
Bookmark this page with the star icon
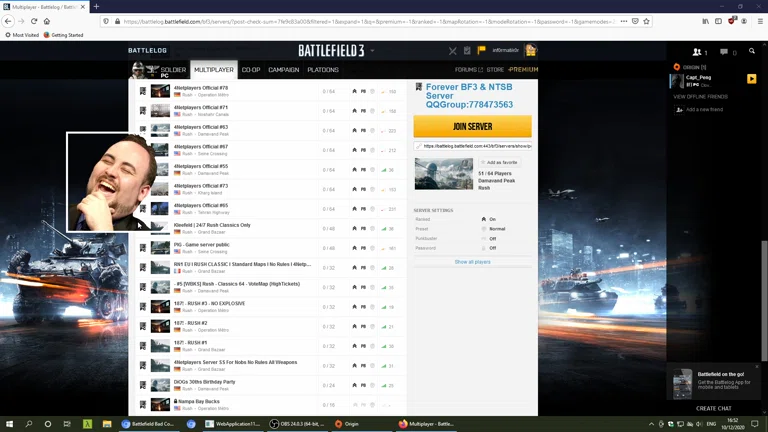tap(647, 21)
